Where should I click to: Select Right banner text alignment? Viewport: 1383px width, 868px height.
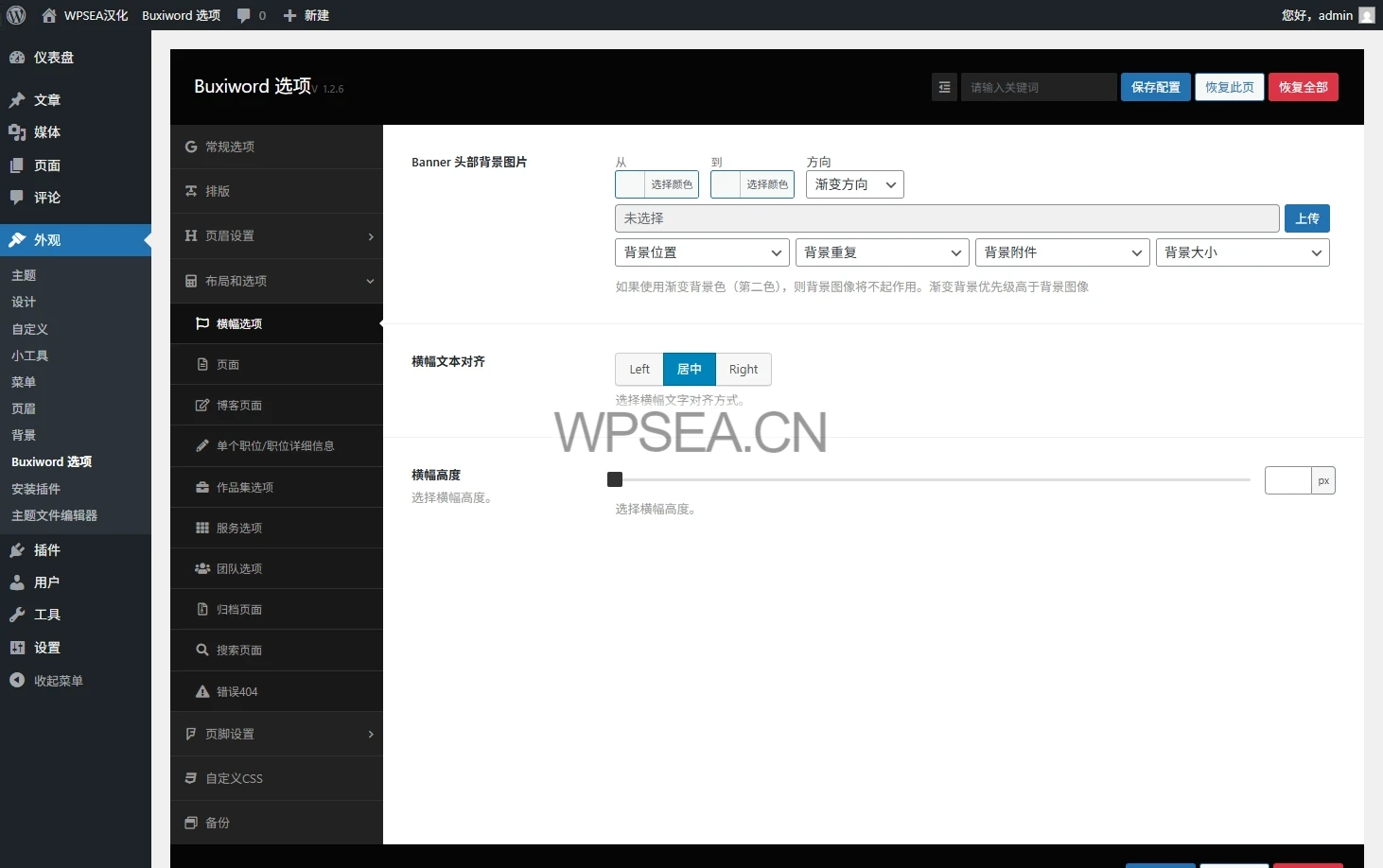[744, 370]
